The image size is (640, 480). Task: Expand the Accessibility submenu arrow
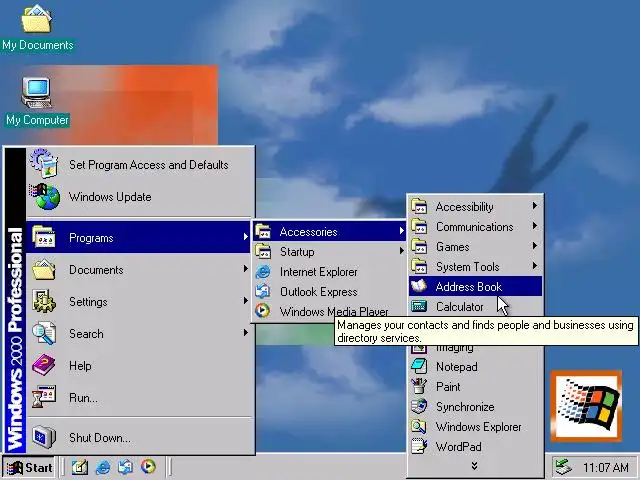point(535,206)
